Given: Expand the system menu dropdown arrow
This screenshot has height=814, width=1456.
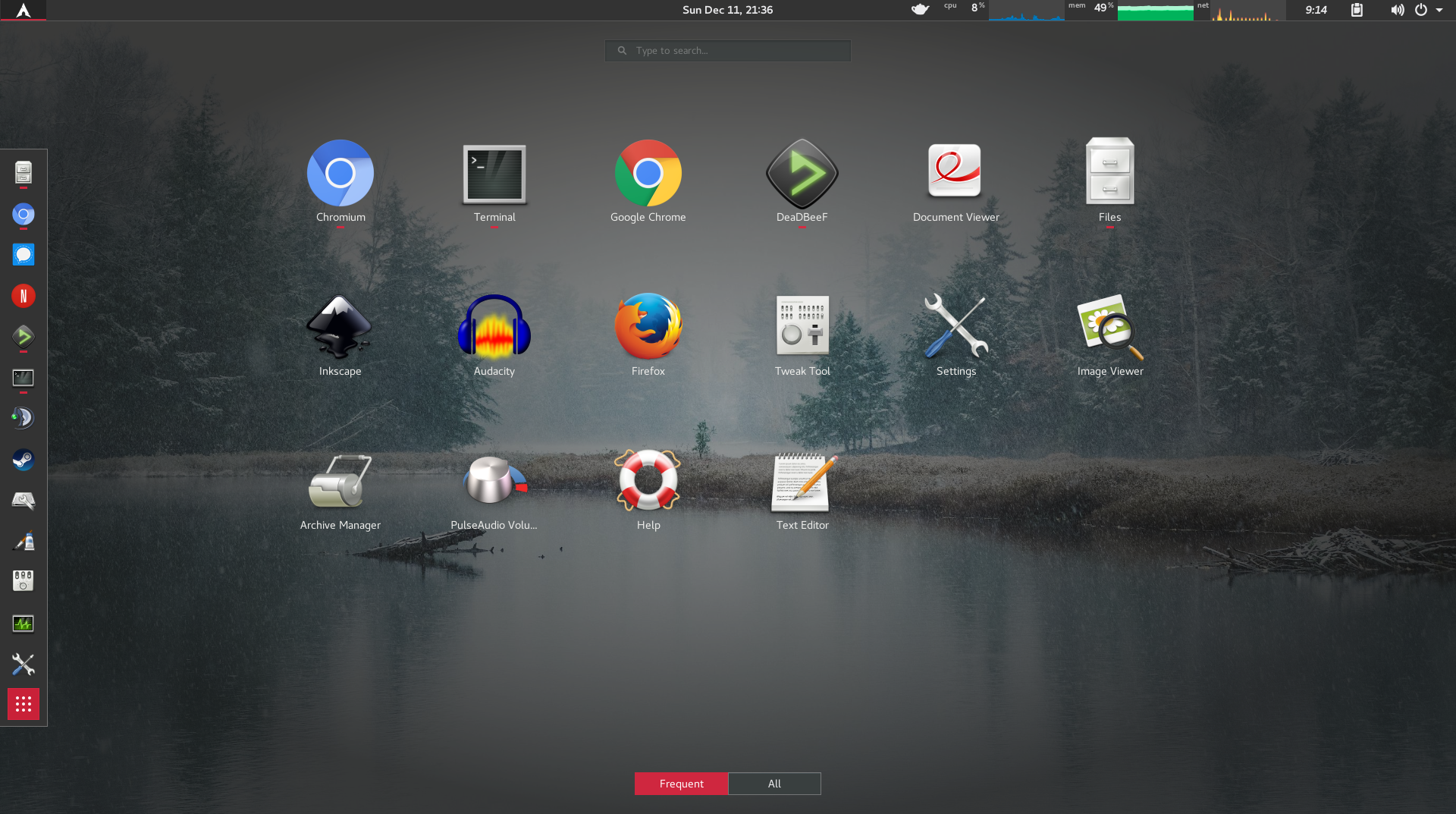Looking at the screenshot, I should point(1439,10).
